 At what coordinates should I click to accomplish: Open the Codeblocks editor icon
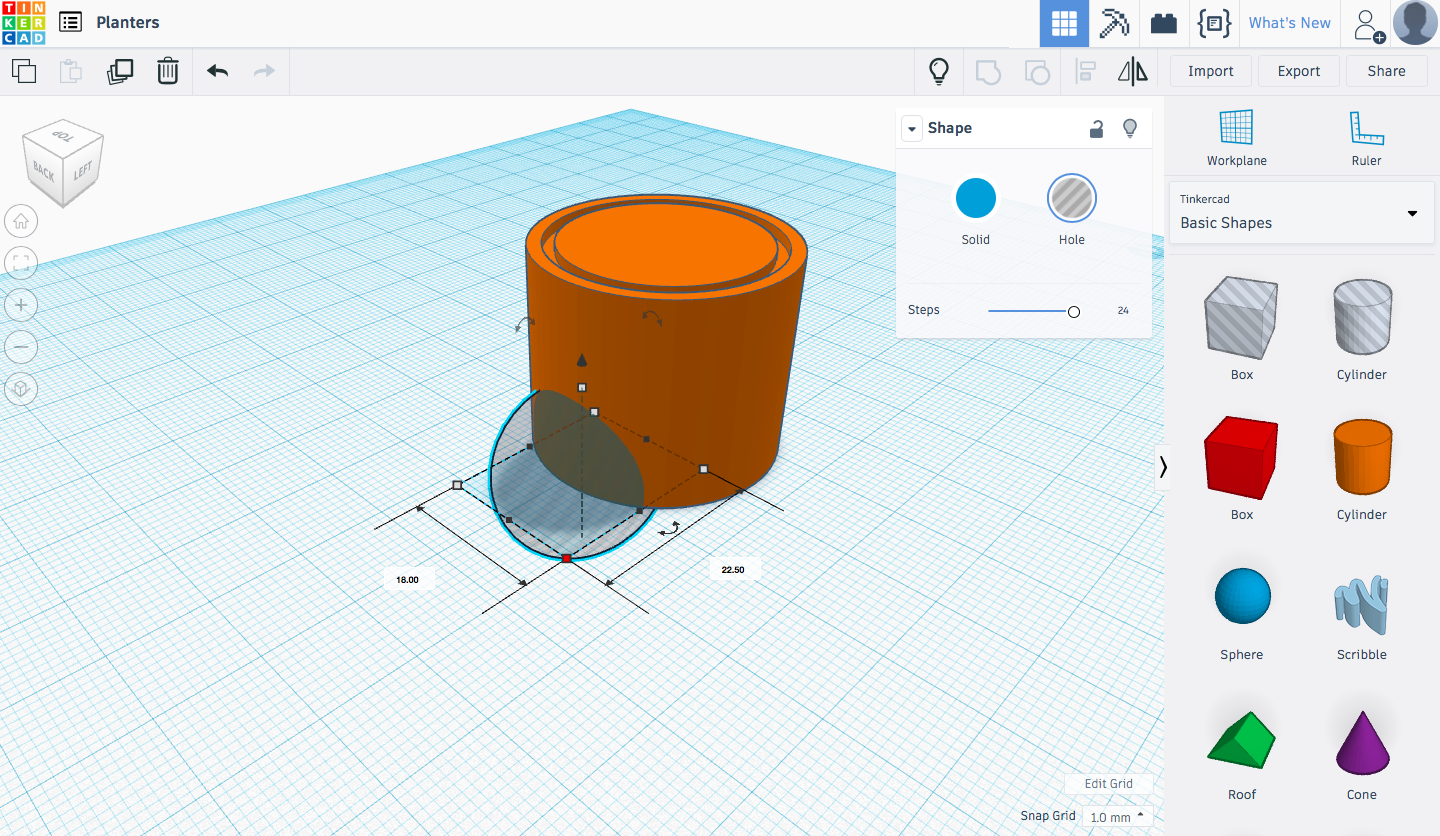click(x=1213, y=23)
